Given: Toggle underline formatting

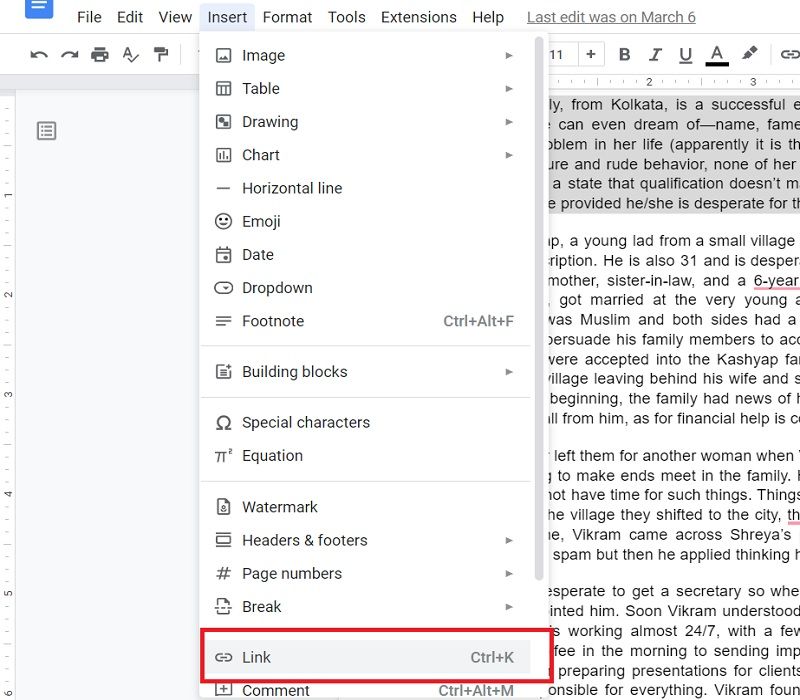Looking at the screenshot, I should point(686,55).
